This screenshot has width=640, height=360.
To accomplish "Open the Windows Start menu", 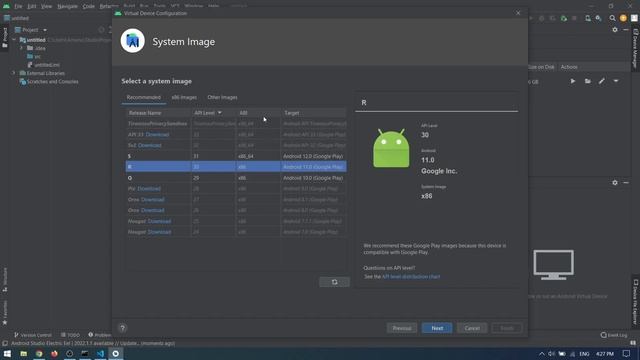I will pos(7,353).
